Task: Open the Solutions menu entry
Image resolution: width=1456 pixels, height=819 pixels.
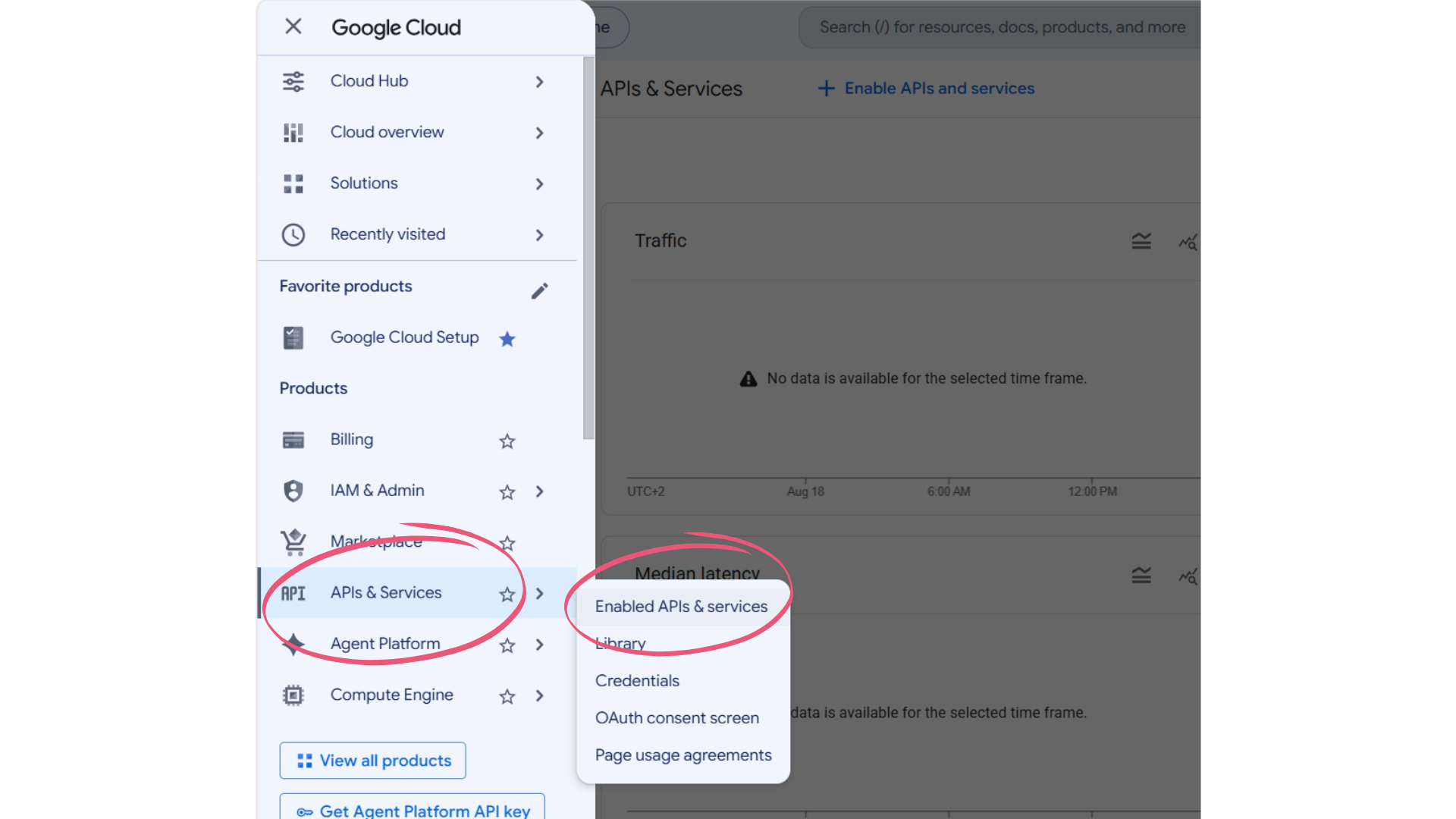Action: pos(417,184)
